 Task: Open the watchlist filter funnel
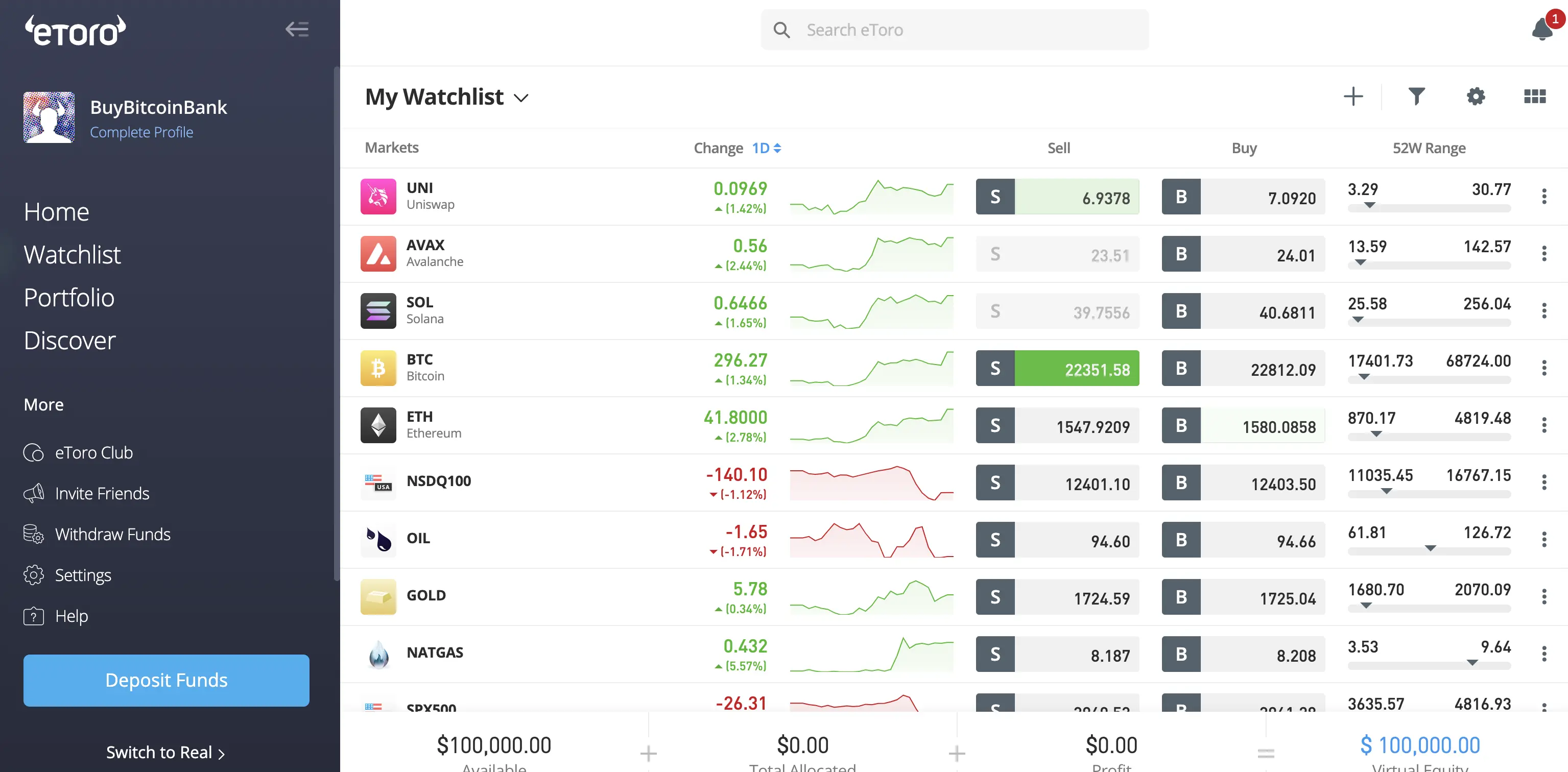(x=1416, y=96)
